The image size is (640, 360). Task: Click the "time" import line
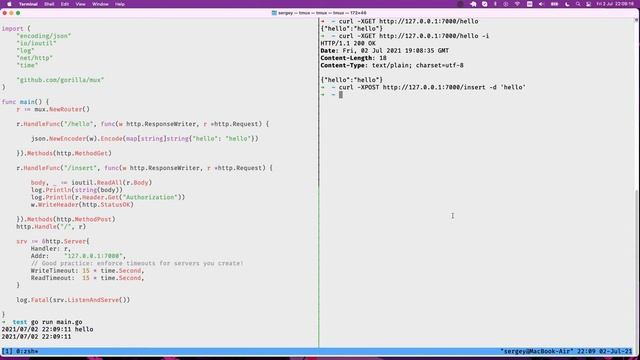pos(27,65)
